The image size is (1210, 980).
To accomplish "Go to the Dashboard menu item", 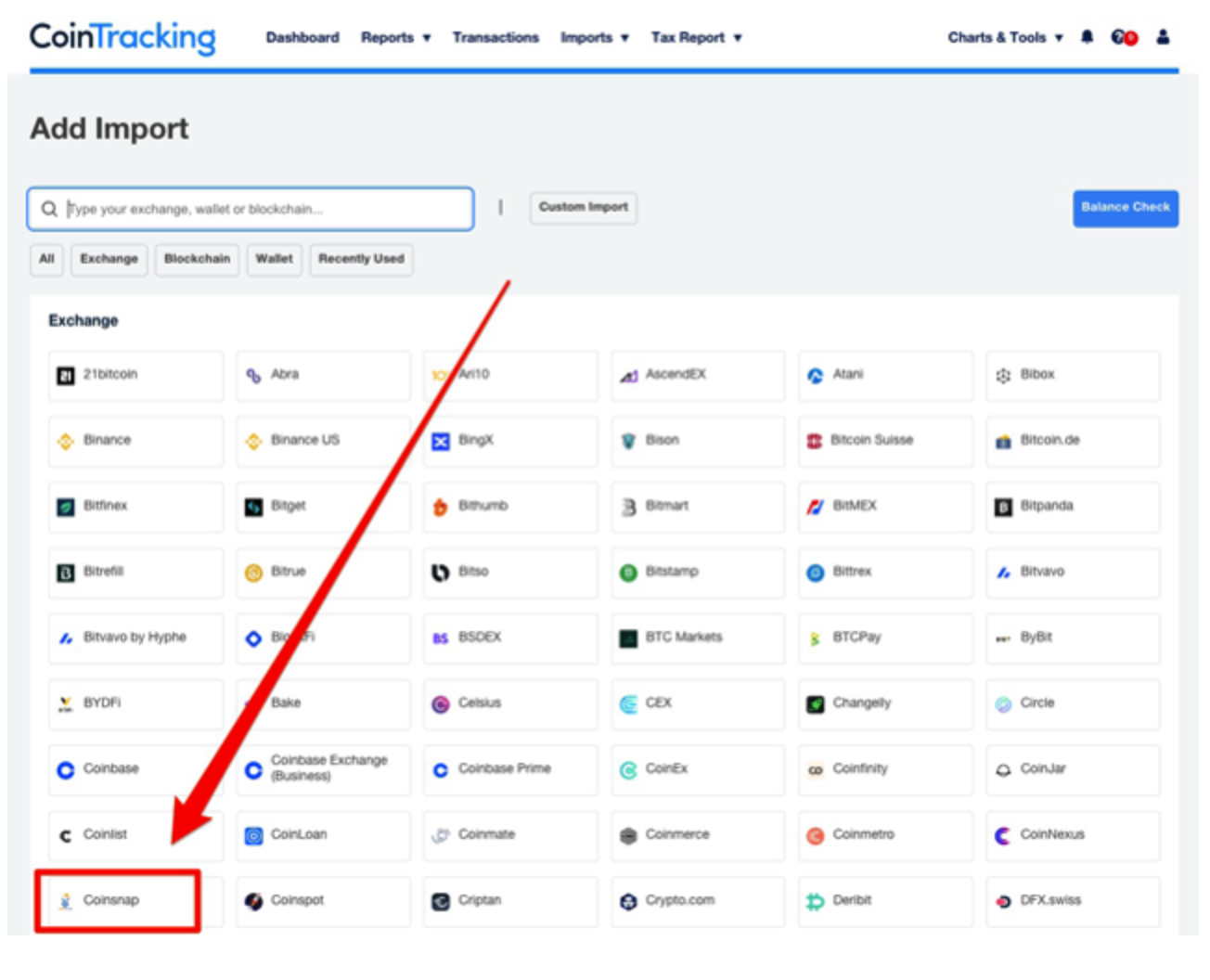I will point(302,37).
